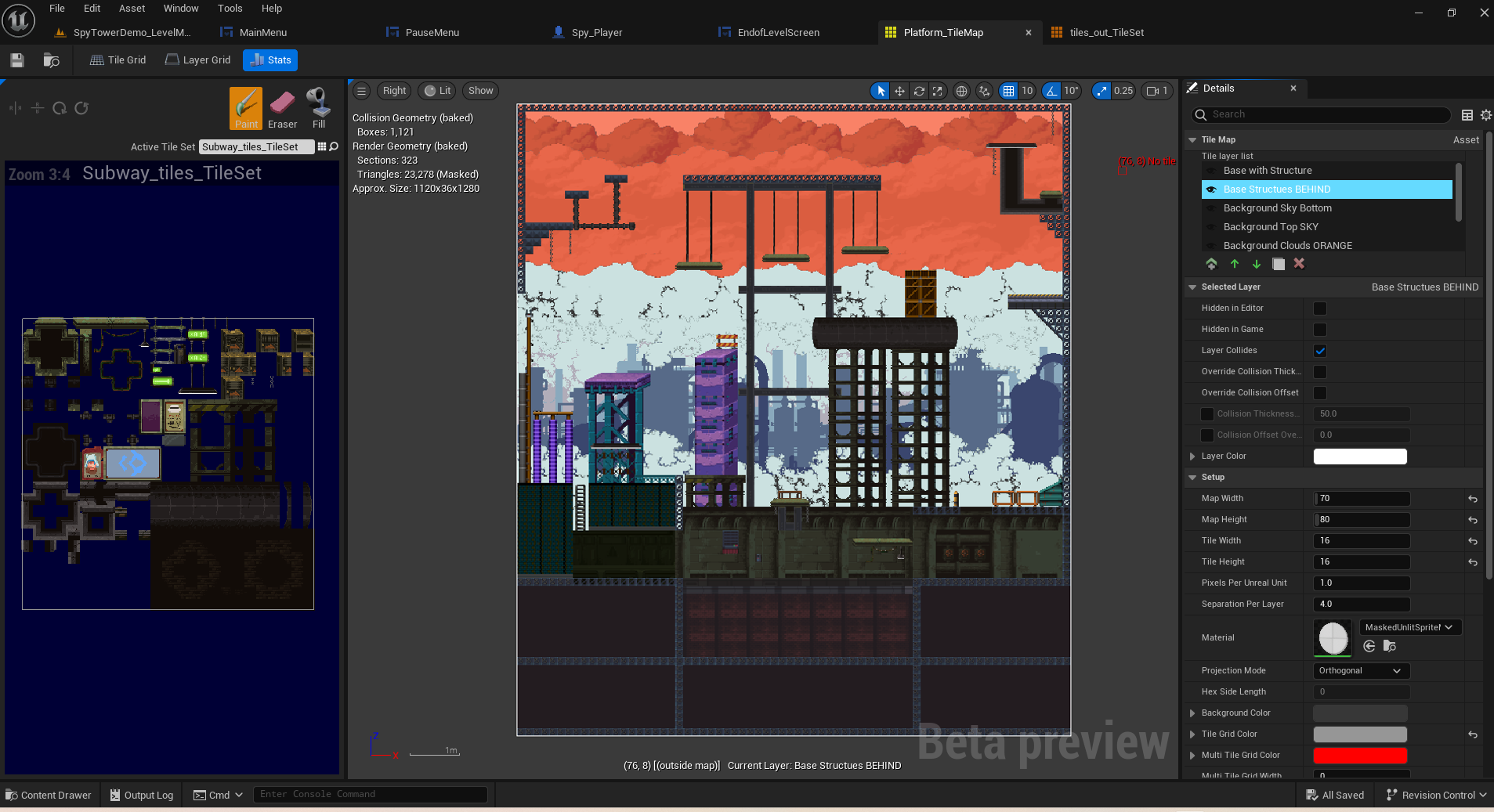Open Details property matrix table icon

(x=1467, y=115)
